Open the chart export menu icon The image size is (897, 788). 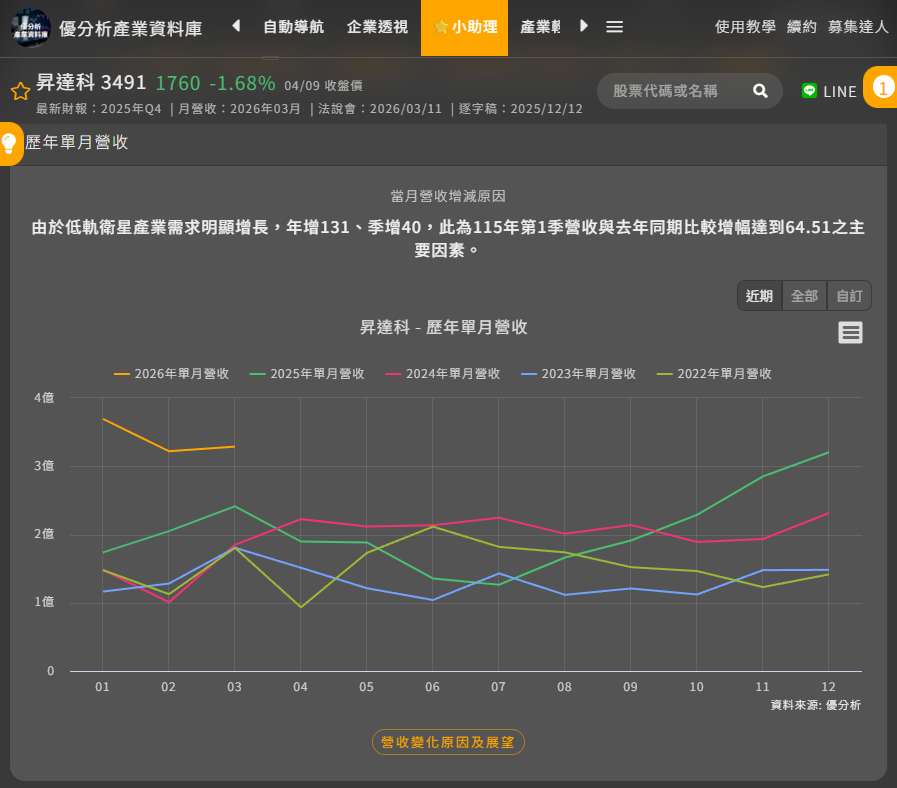850,333
